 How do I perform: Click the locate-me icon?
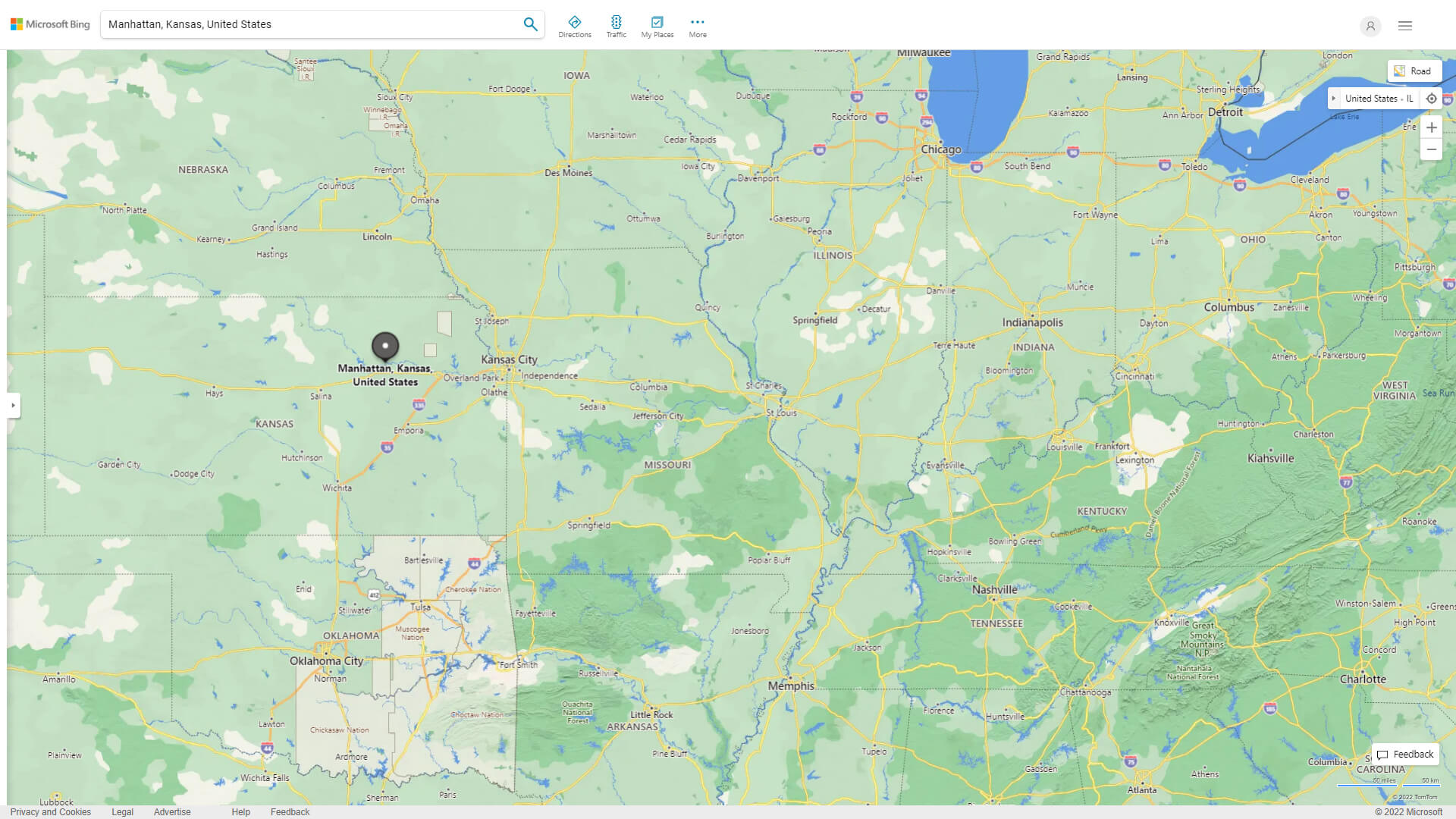coord(1432,98)
